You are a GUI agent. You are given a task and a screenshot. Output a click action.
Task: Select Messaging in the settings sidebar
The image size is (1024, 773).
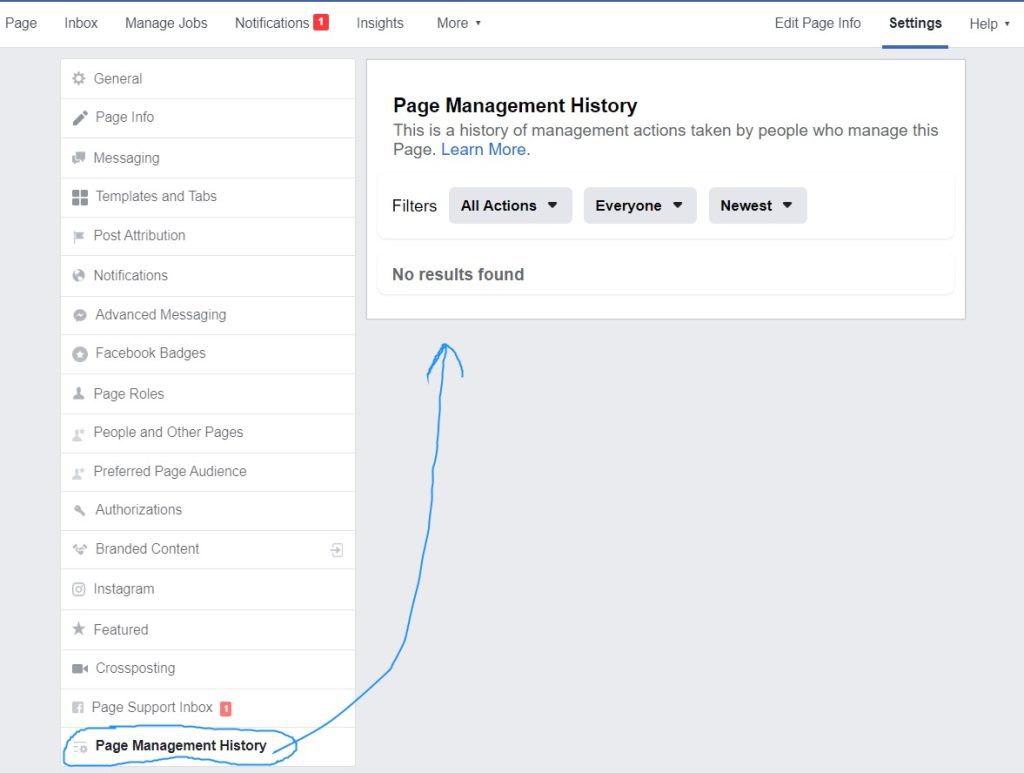click(208, 158)
